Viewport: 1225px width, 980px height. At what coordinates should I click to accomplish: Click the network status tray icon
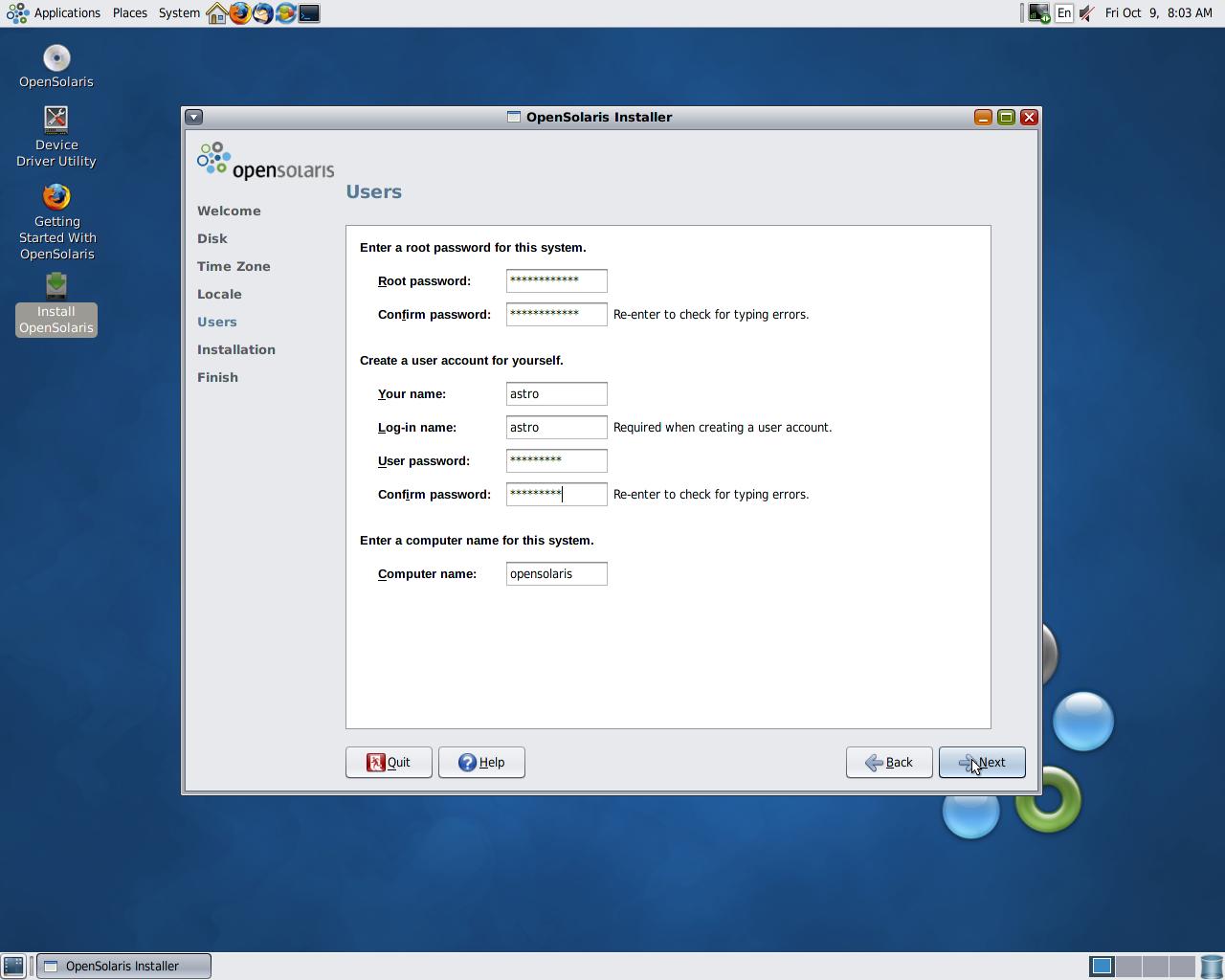coord(1038,13)
